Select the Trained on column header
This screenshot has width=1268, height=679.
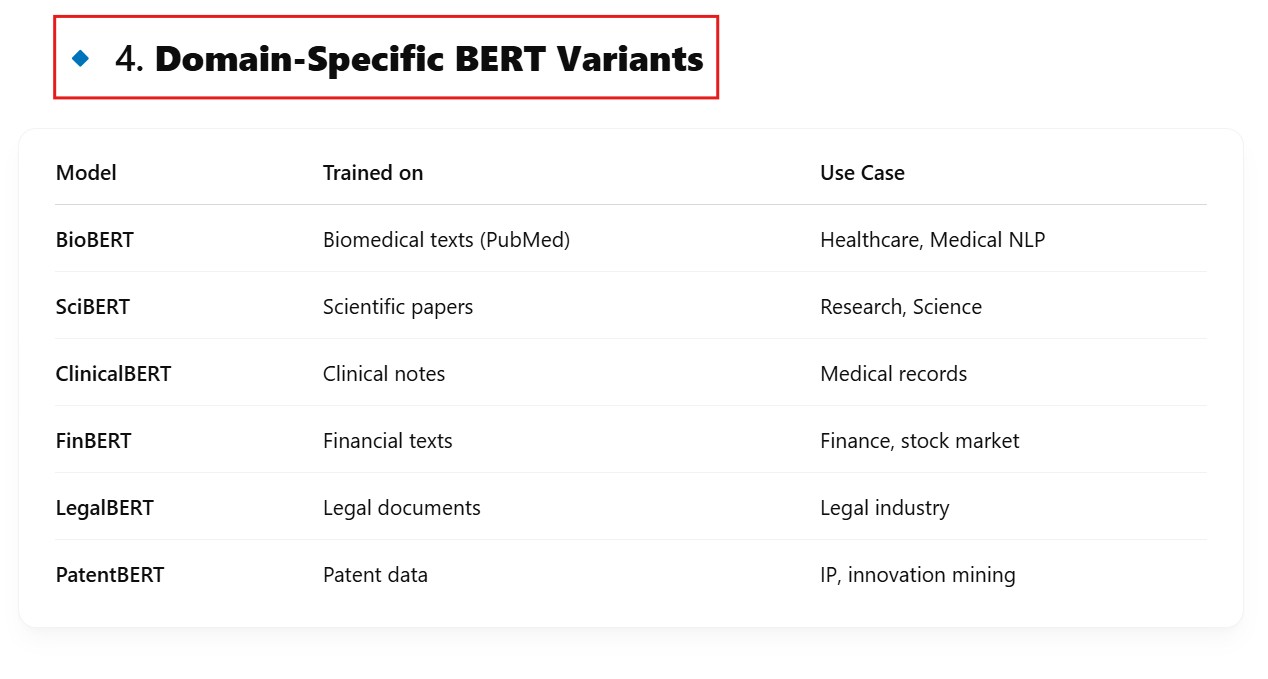[x=373, y=173]
